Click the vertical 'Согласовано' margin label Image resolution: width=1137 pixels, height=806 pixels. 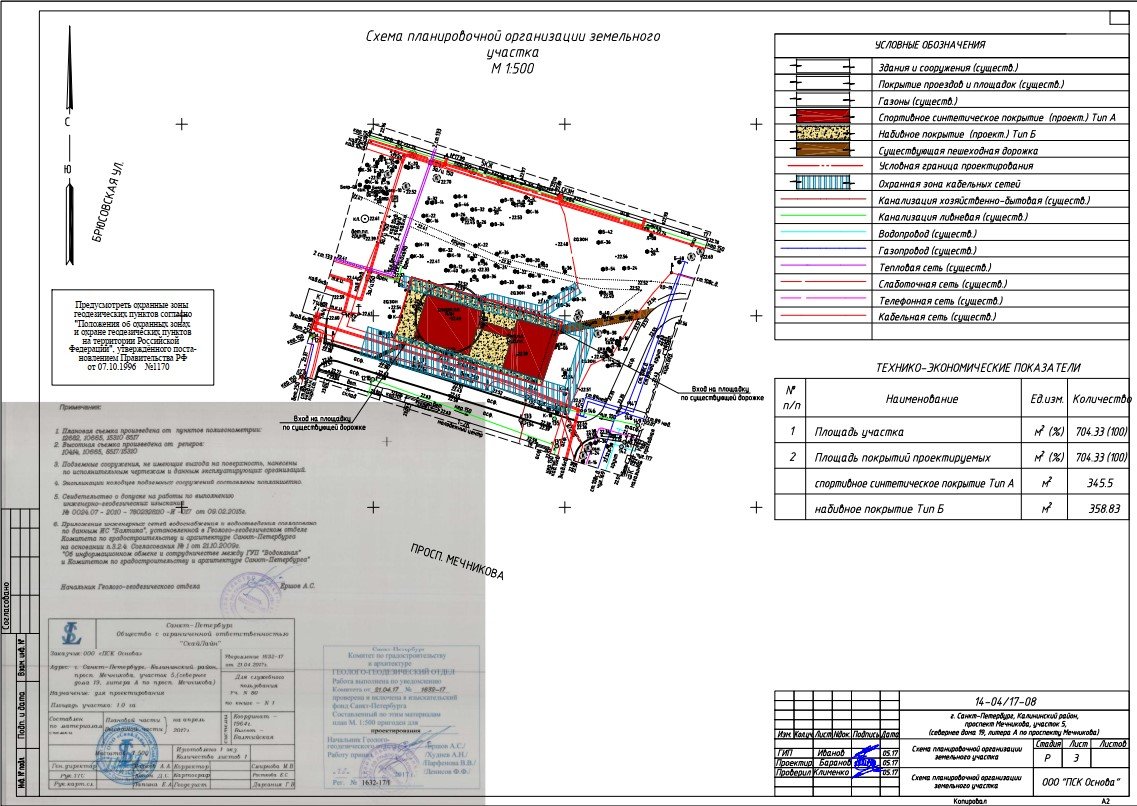pos(6,604)
